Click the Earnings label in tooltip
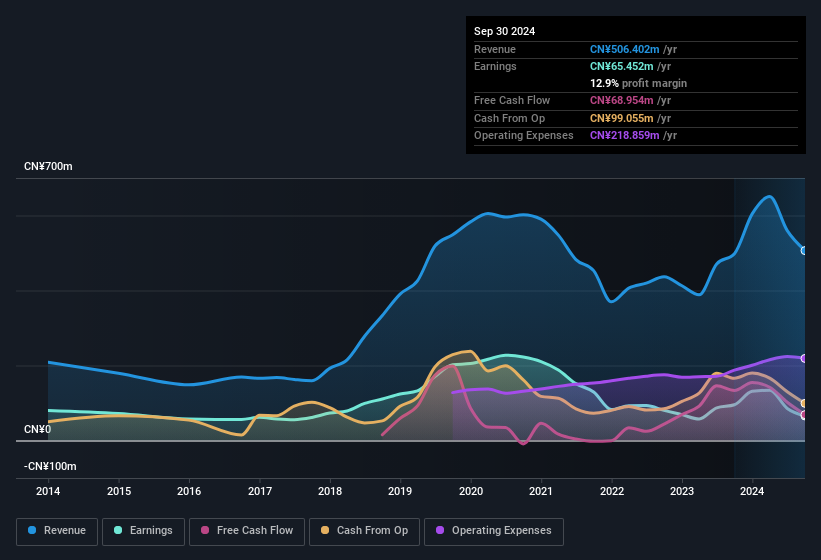Image resolution: width=821 pixels, height=560 pixels. pyautogui.click(x=495, y=66)
